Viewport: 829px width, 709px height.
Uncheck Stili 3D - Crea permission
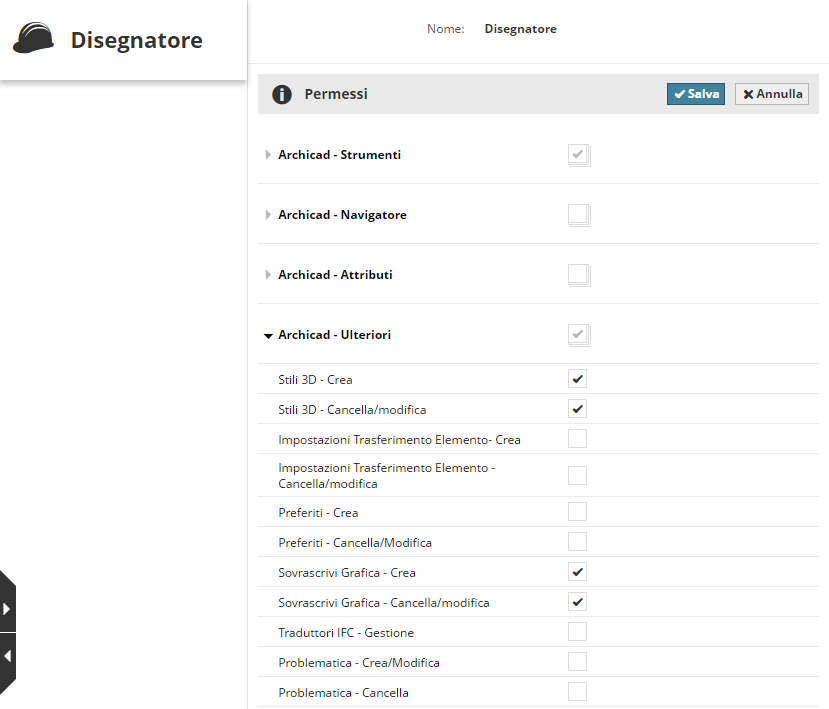point(577,379)
